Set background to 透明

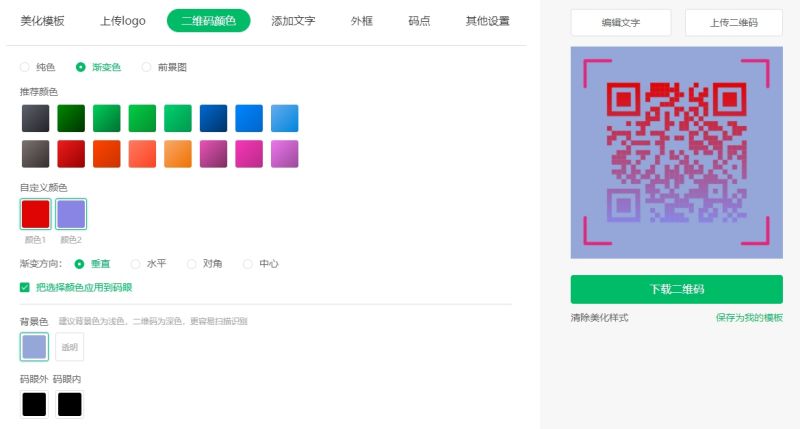69,347
